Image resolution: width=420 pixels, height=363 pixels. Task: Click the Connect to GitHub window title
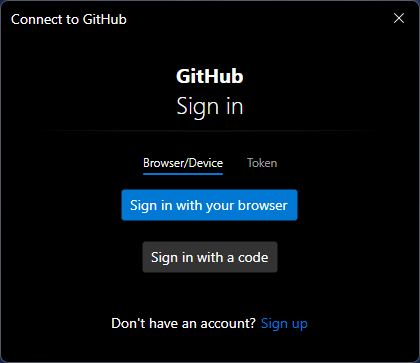(x=69, y=19)
